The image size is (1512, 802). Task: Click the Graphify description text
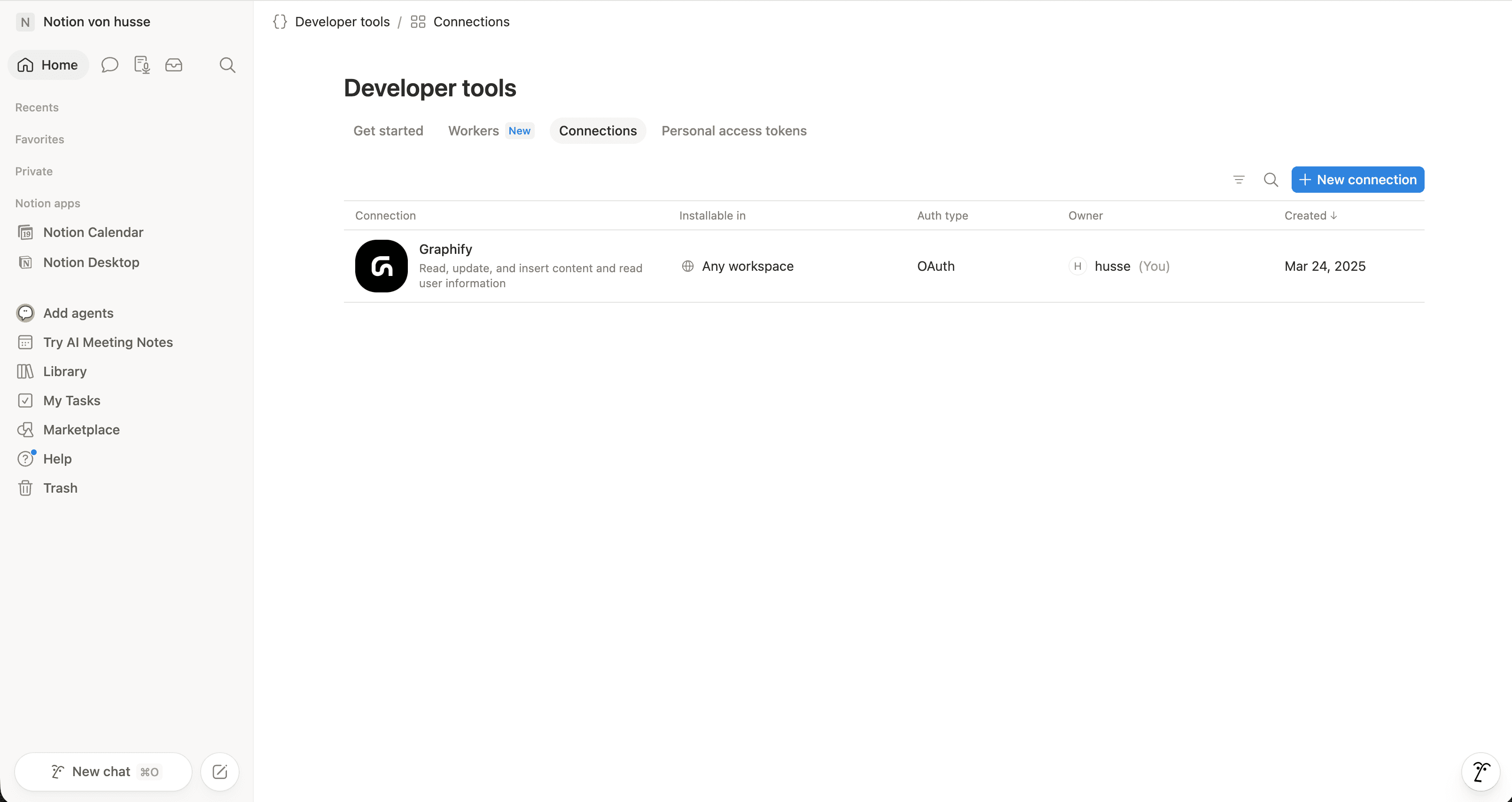click(530, 275)
